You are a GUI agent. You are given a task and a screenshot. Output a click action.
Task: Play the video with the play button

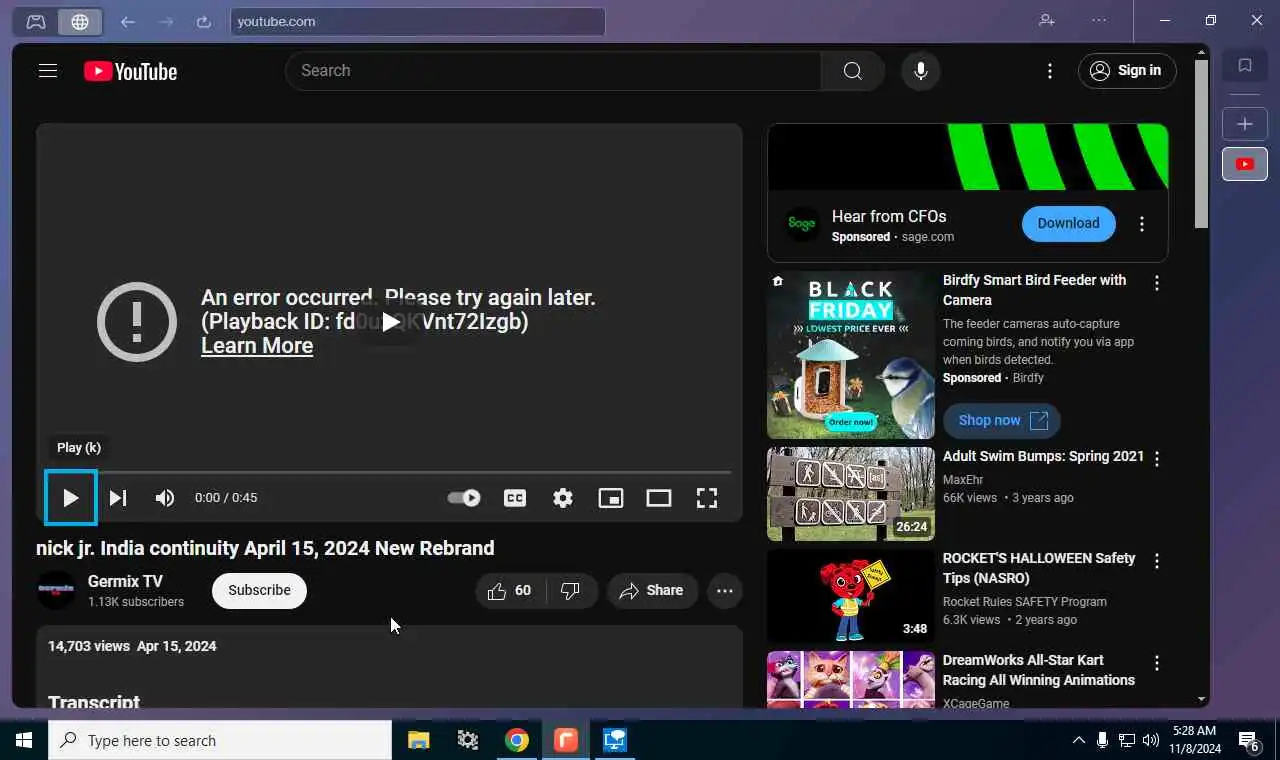pyautogui.click(x=71, y=497)
